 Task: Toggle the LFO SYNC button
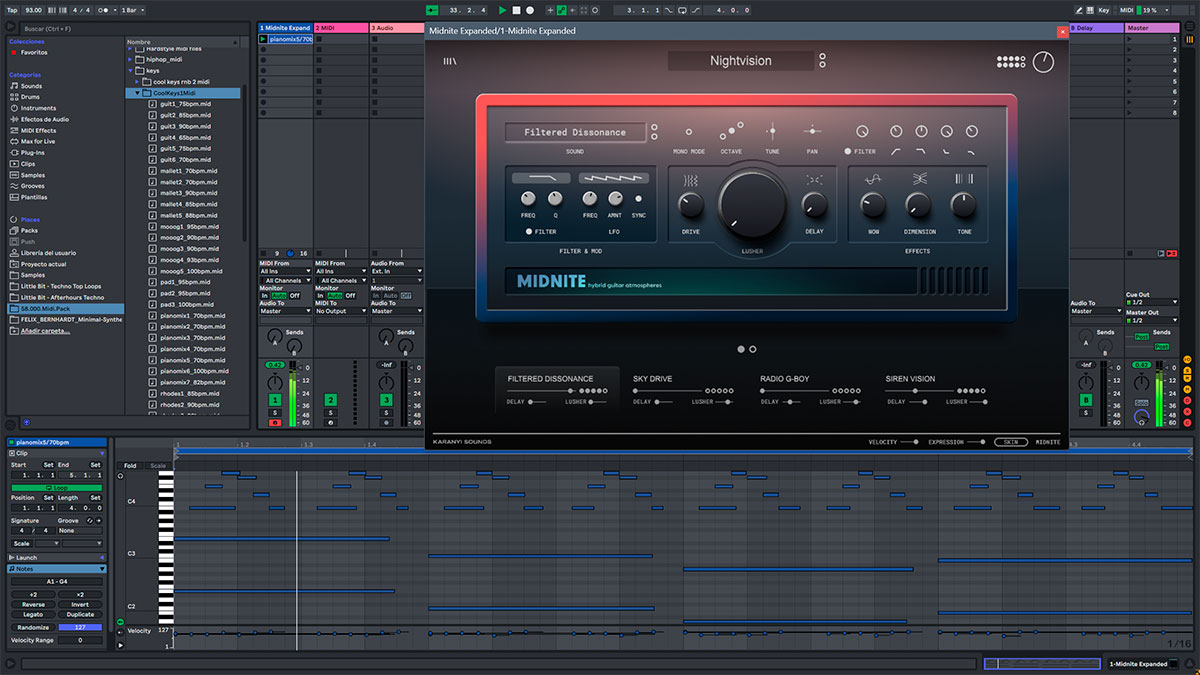click(x=638, y=199)
